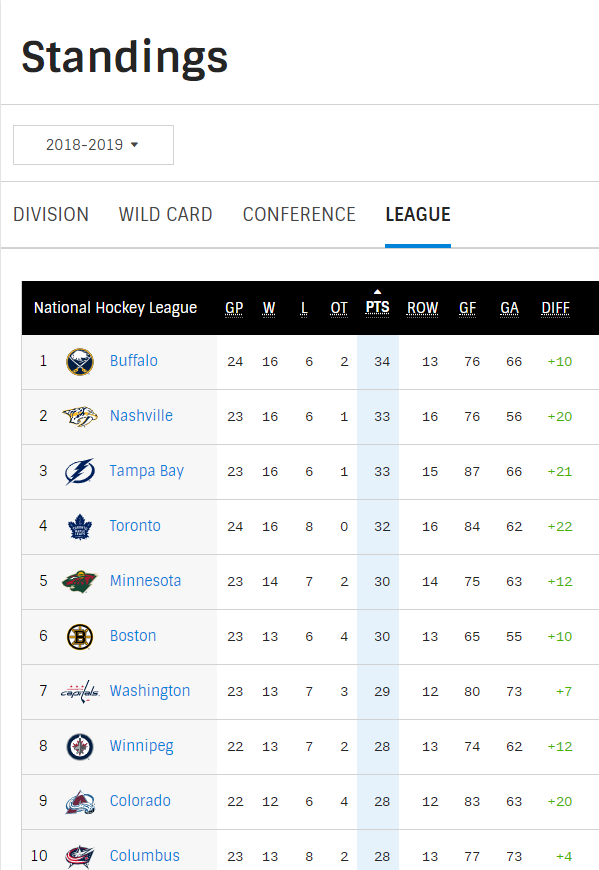This screenshot has height=870, width=599.
Task: Click the Nashville Predators team logo
Action: 80,416
